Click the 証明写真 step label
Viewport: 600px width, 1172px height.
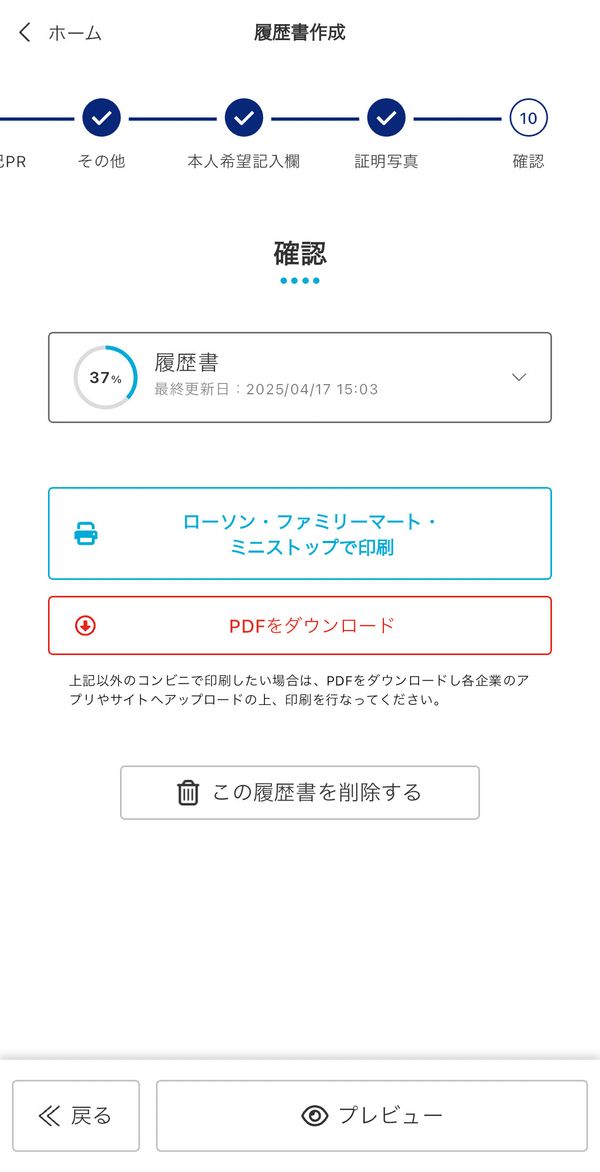[386, 161]
